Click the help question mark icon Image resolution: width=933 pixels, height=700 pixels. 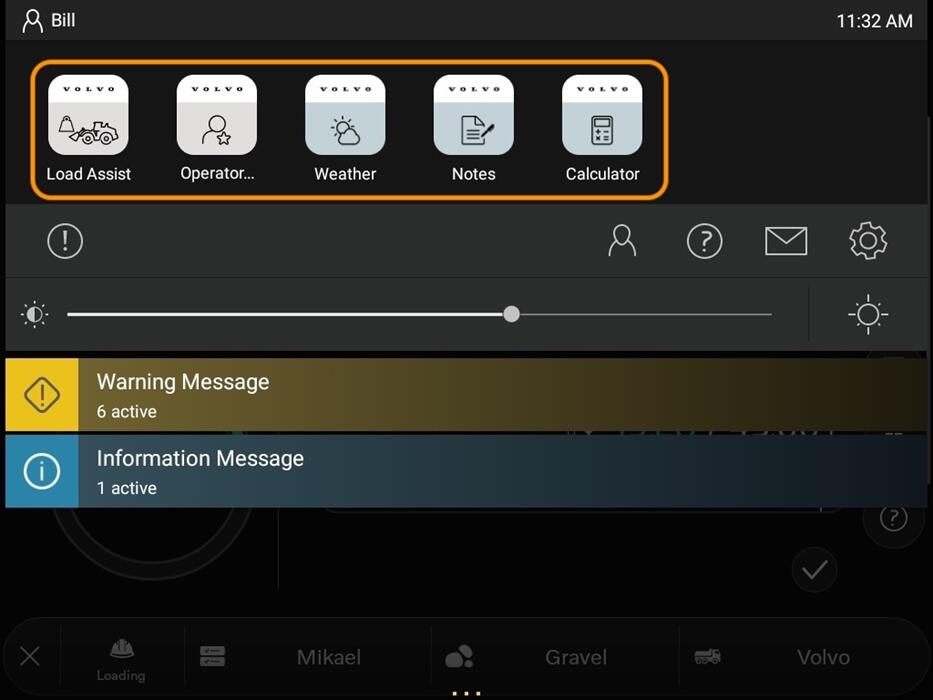[704, 241]
